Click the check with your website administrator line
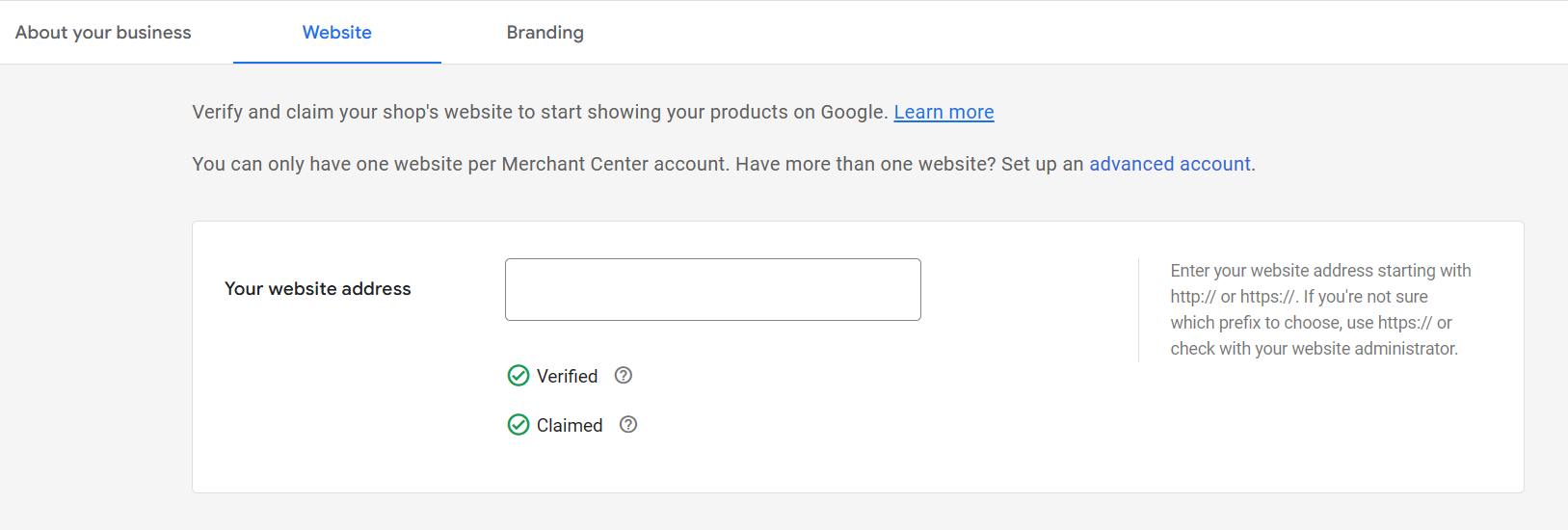This screenshot has height=530, width=1568. tap(1315, 348)
